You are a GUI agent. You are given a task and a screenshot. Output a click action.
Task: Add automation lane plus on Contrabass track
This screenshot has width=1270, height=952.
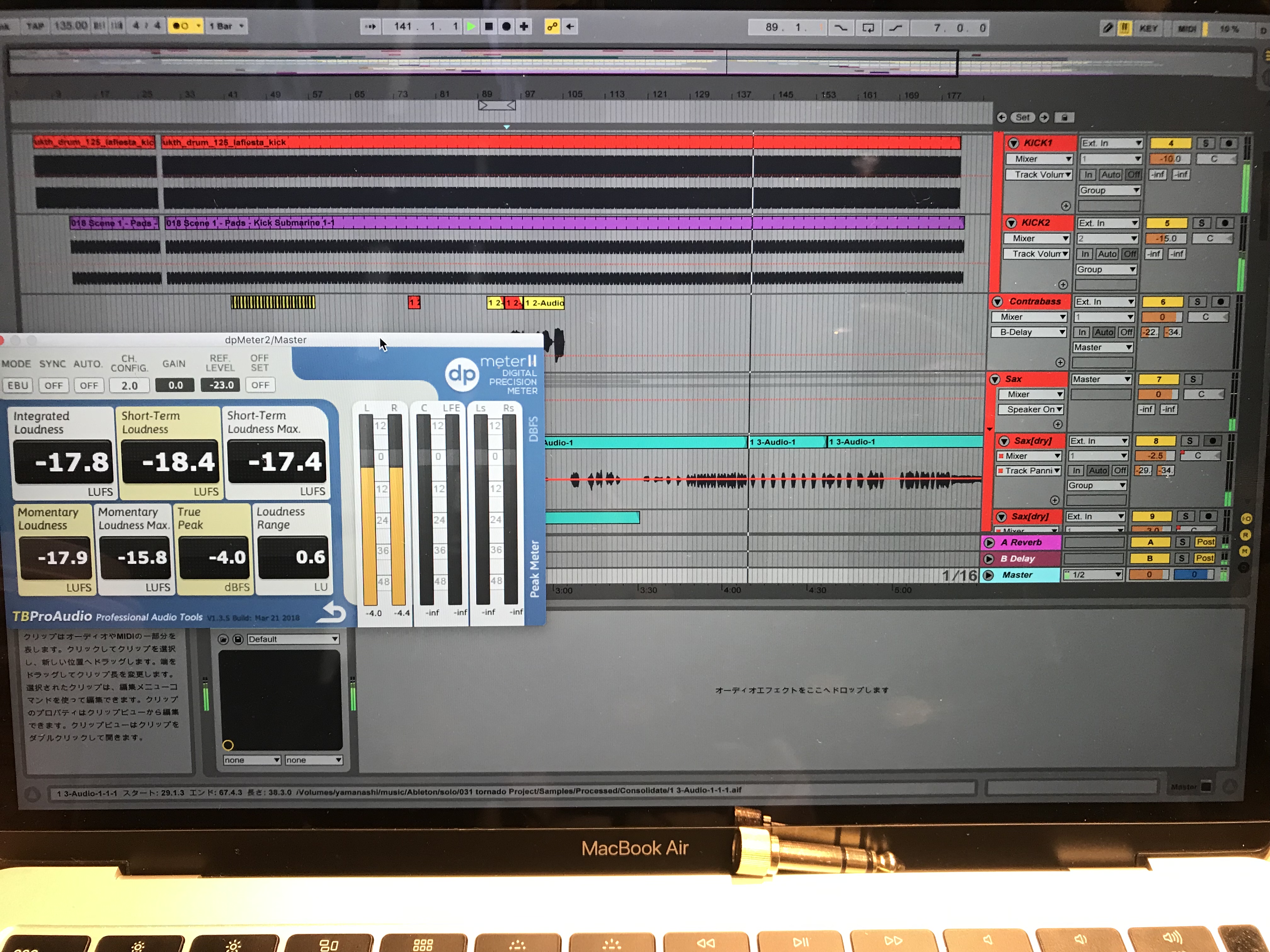tap(1060, 363)
